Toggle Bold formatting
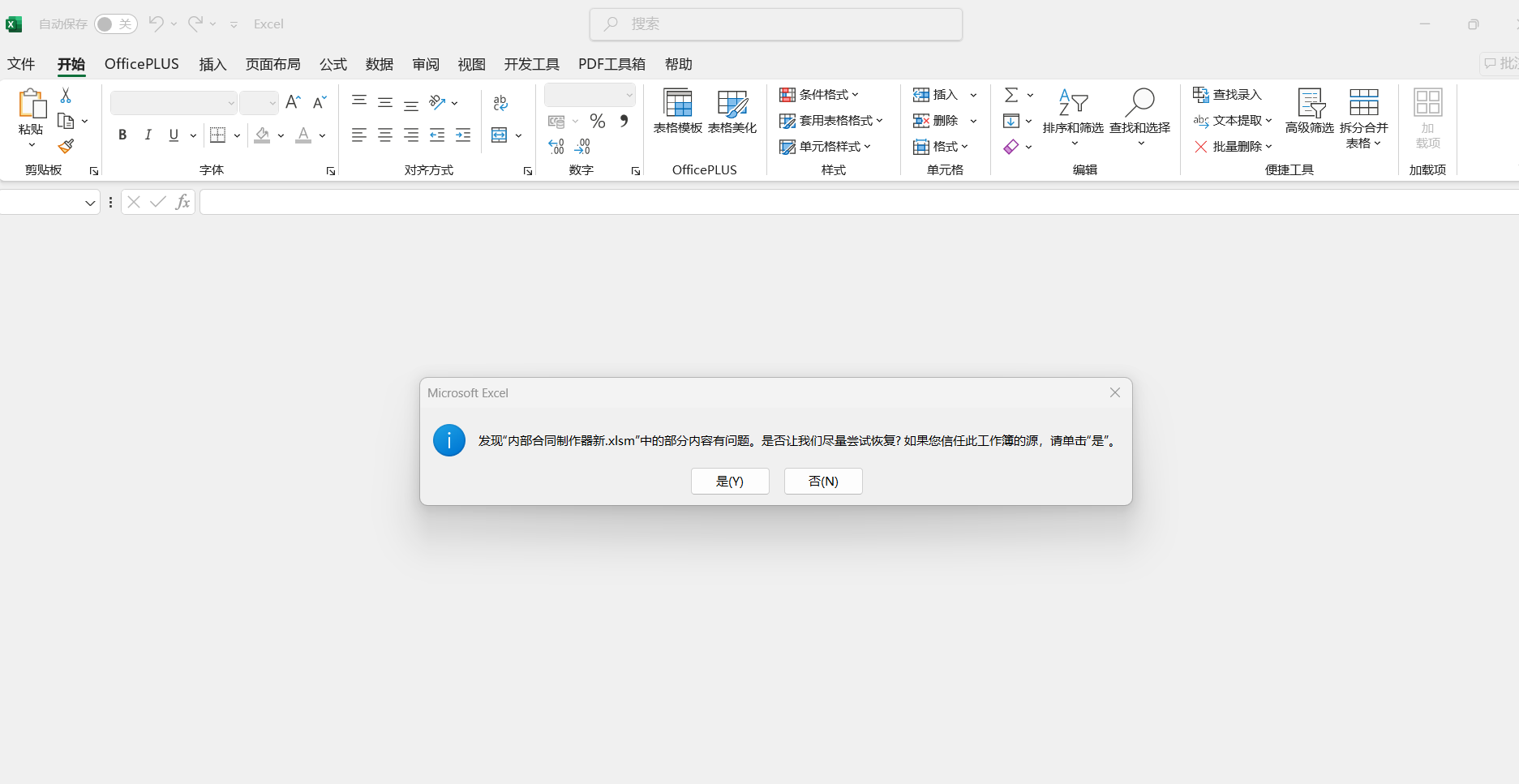This screenshot has height=784, width=1519. point(122,135)
